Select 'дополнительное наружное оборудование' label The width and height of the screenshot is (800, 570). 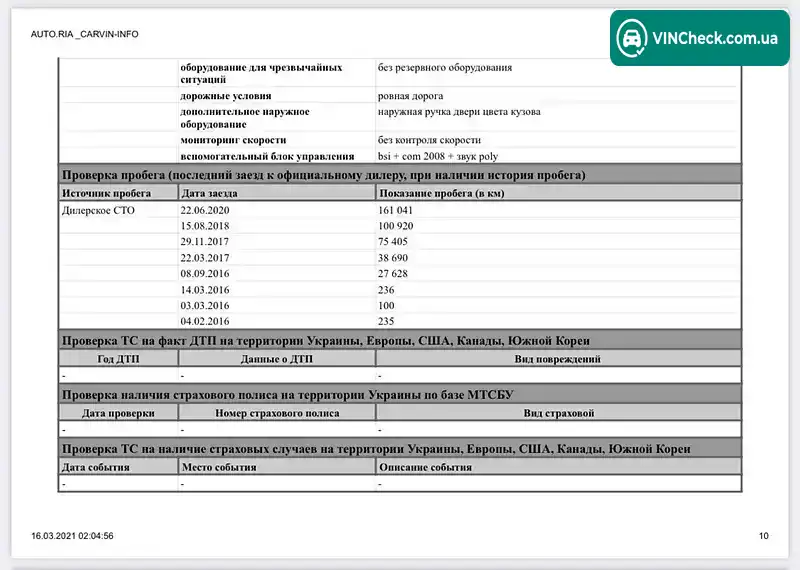coord(245,118)
